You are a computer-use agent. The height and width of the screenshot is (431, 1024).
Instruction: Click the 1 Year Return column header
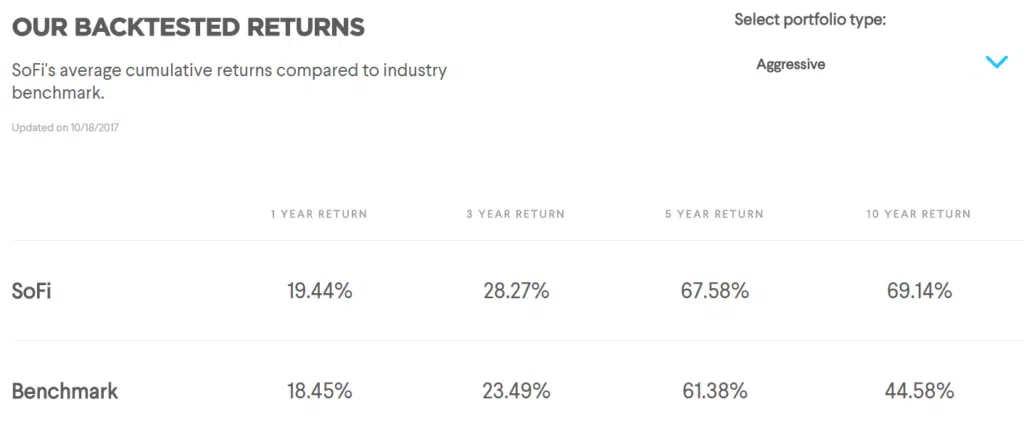[x=319, y=214]
